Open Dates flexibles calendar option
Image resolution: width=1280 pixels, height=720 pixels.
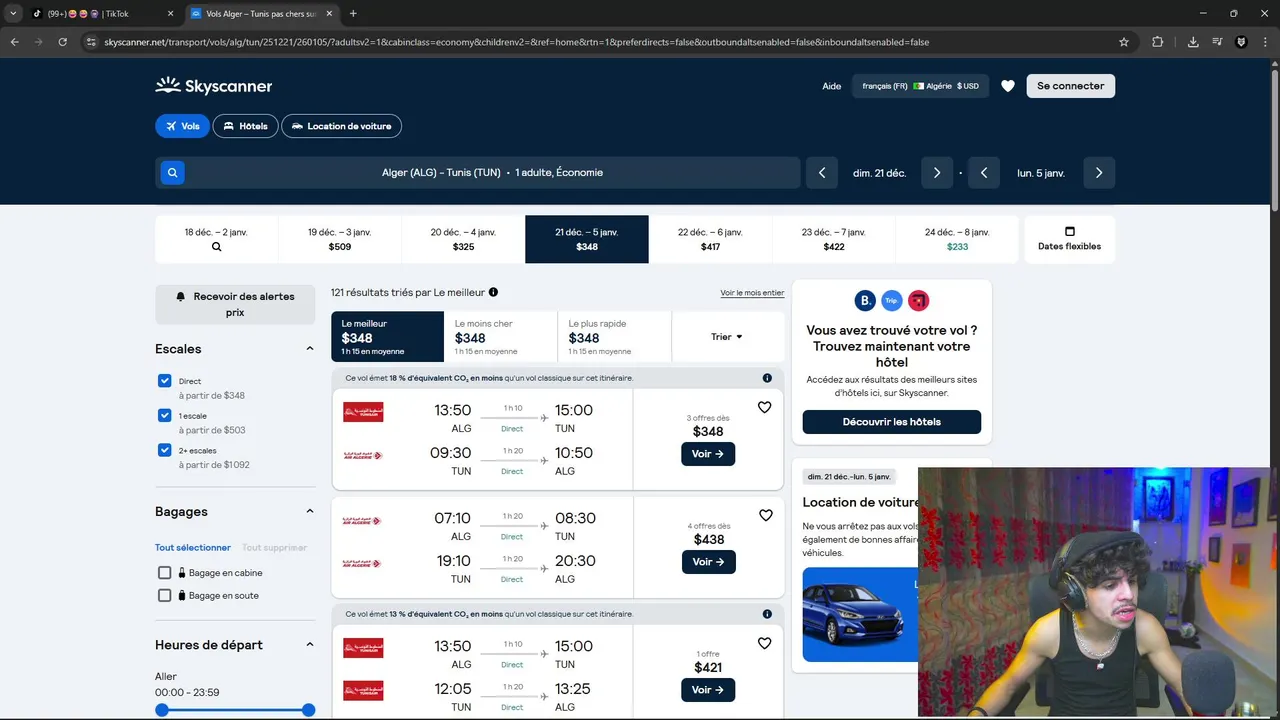point(1069,239)
